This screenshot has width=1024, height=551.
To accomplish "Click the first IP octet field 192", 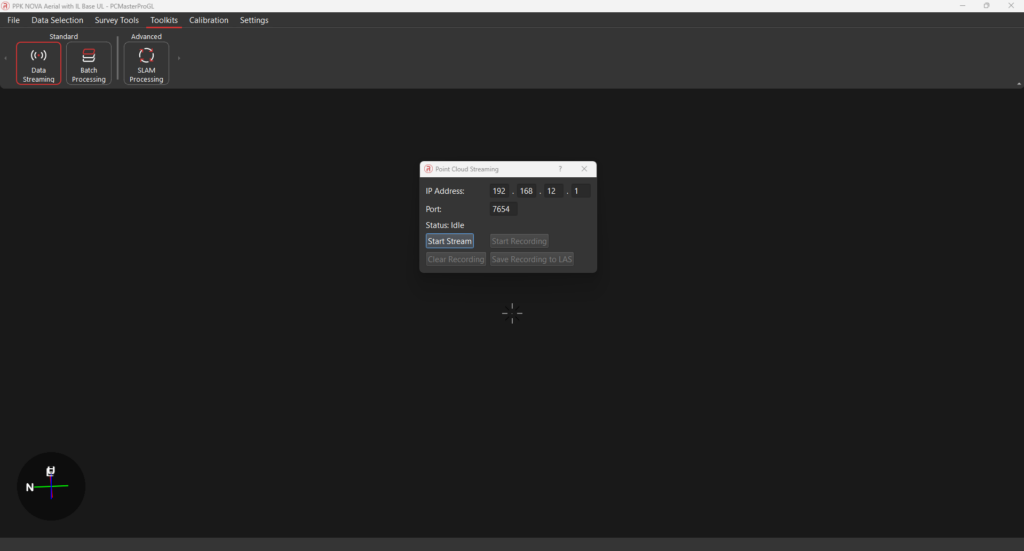I will [x=500, y=191].
